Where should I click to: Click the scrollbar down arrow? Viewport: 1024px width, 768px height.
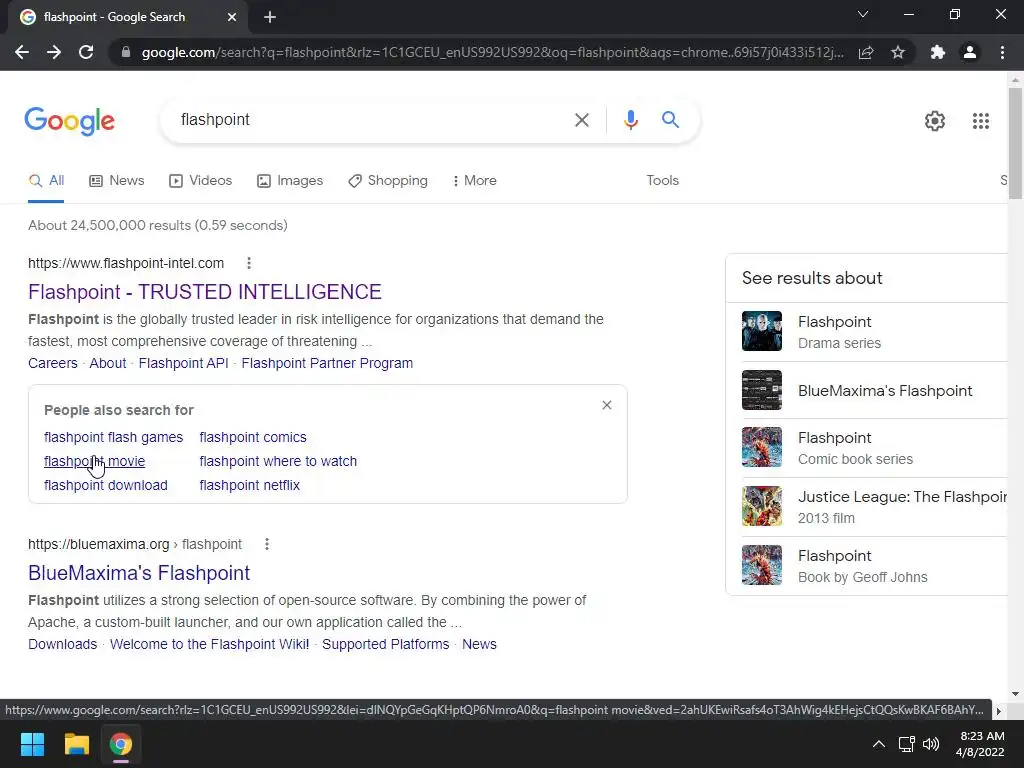(x=1015, y=694)
